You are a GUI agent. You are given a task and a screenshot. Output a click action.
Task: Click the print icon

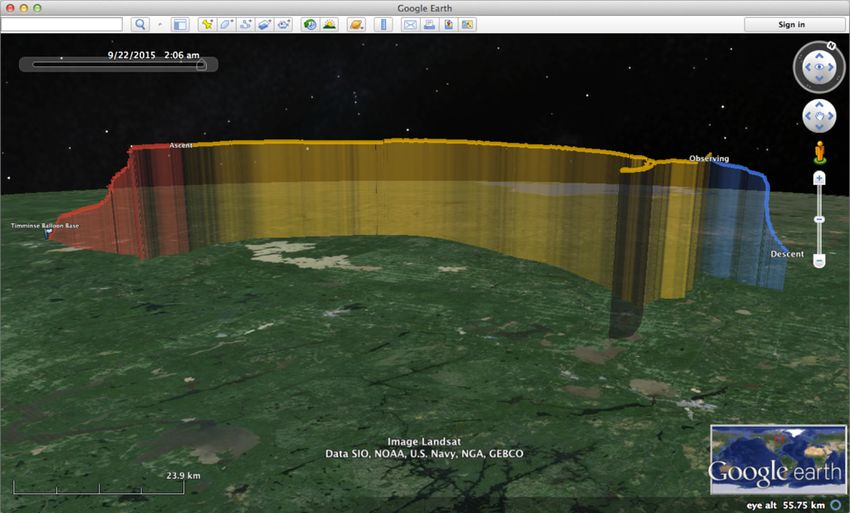point(429,24)
